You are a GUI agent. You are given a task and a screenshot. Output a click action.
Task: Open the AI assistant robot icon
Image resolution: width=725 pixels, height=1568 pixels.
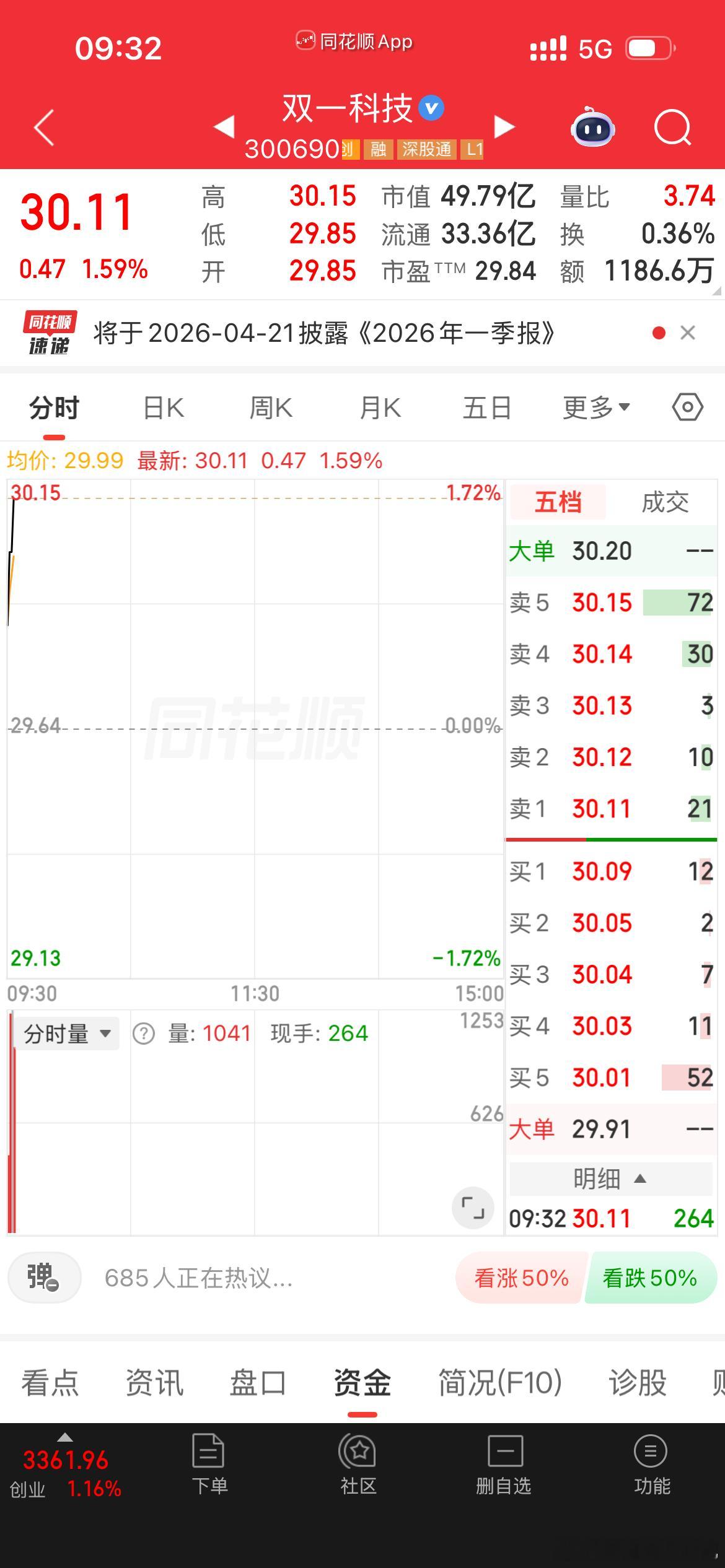coord(593,128)
